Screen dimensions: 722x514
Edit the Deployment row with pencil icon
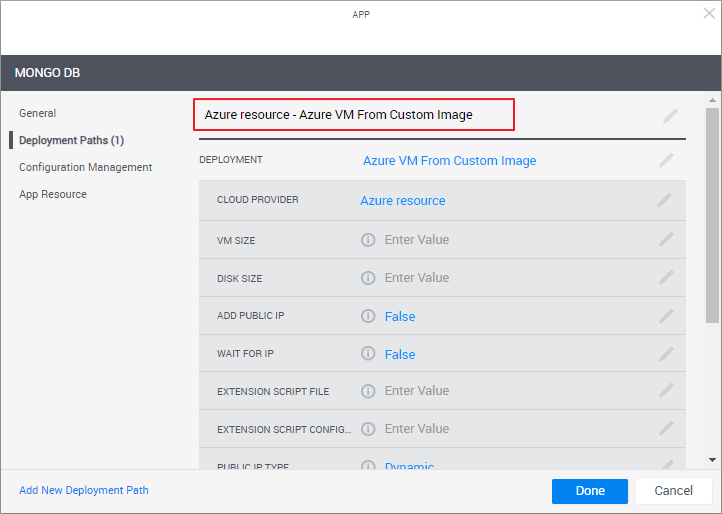coord(666,160)
